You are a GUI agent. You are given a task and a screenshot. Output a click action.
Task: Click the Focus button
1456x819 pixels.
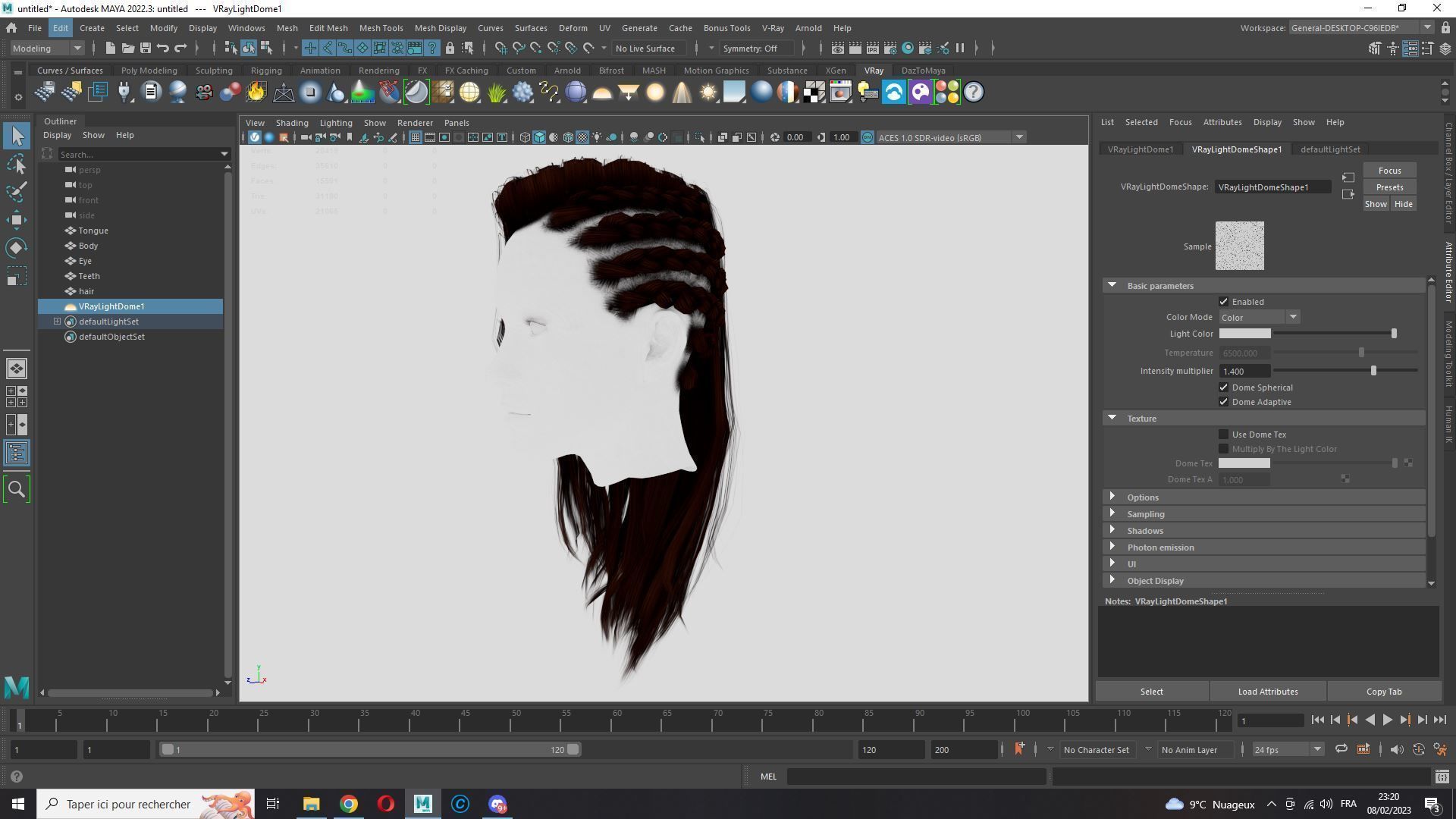tap(1389, 171)
